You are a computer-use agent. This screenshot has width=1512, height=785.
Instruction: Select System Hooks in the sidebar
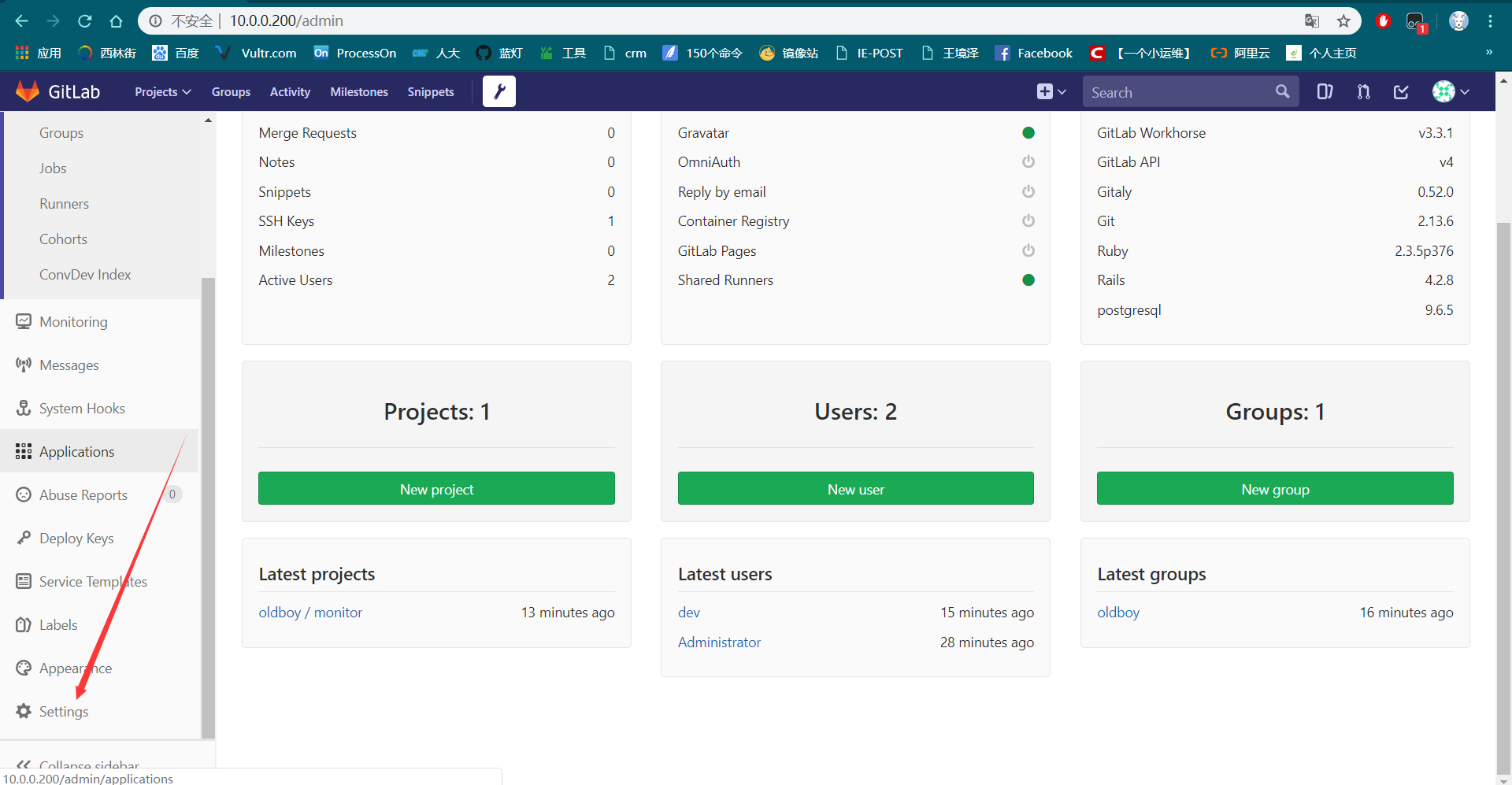[82, 408]
